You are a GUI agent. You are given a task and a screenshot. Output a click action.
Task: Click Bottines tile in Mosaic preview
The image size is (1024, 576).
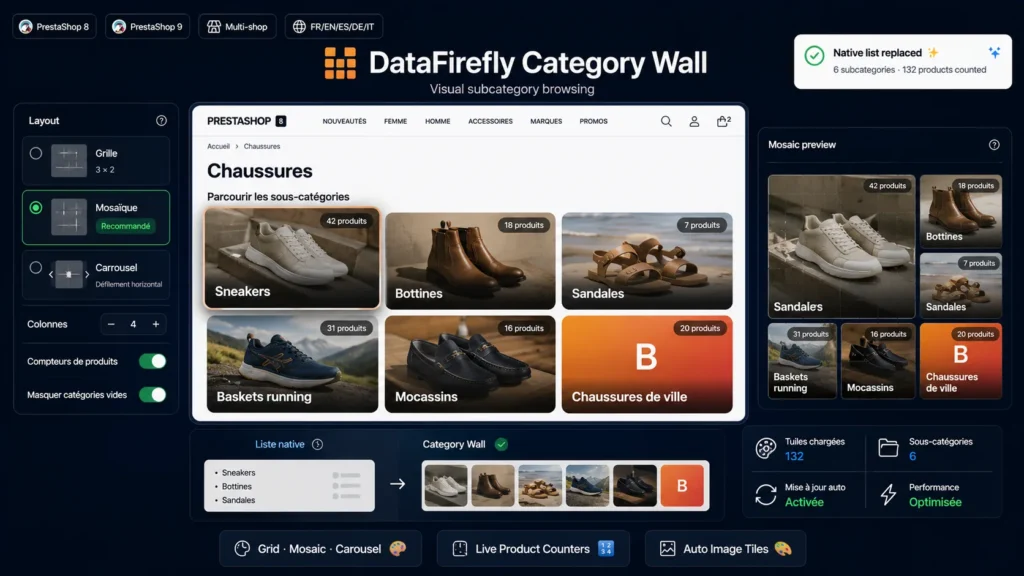click(x=960, y=211)
